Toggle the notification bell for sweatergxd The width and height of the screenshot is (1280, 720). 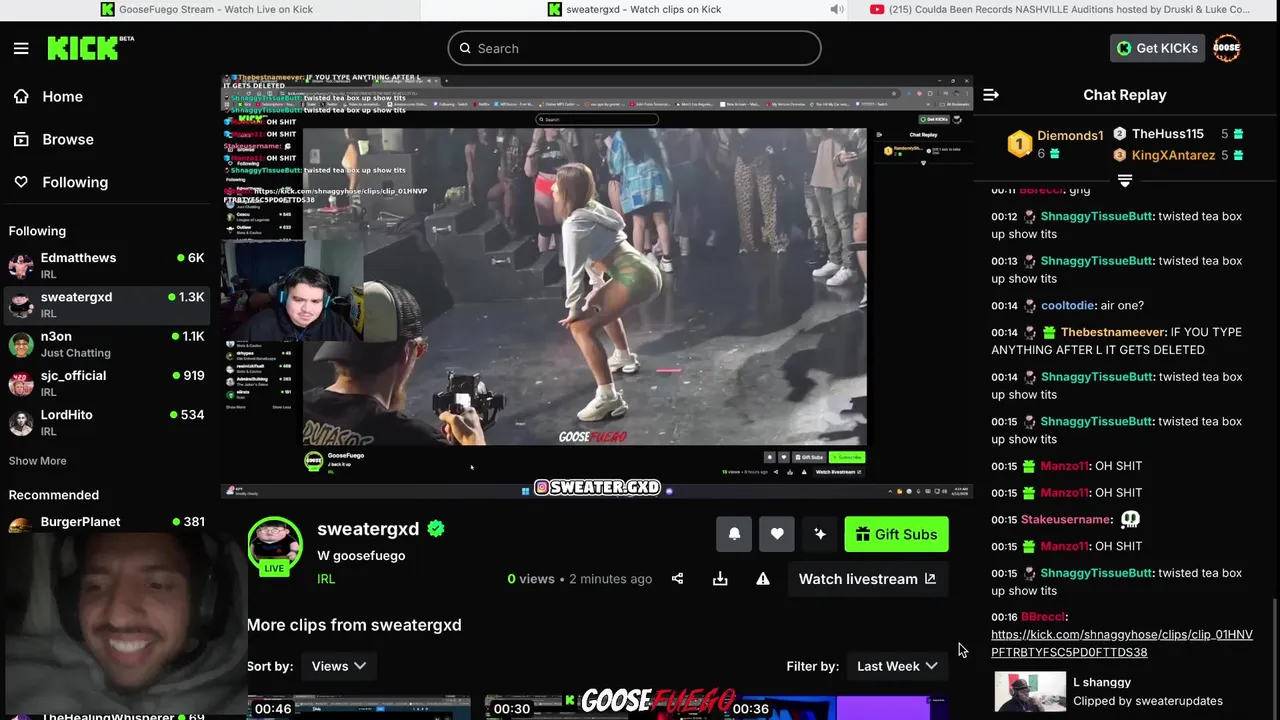click(734, 534)
